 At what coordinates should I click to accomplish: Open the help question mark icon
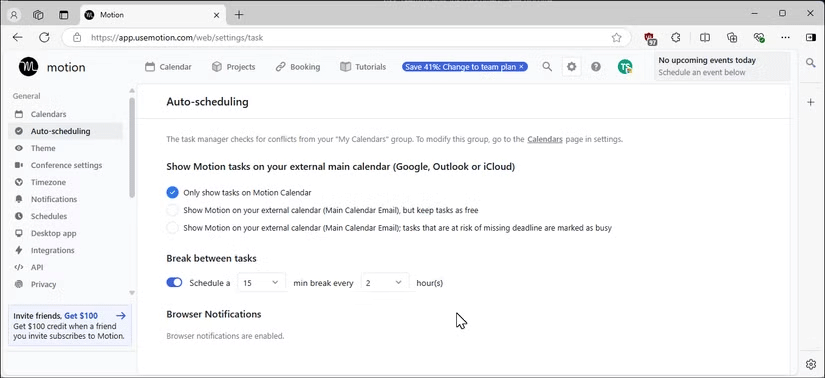[x=596, y=67]
